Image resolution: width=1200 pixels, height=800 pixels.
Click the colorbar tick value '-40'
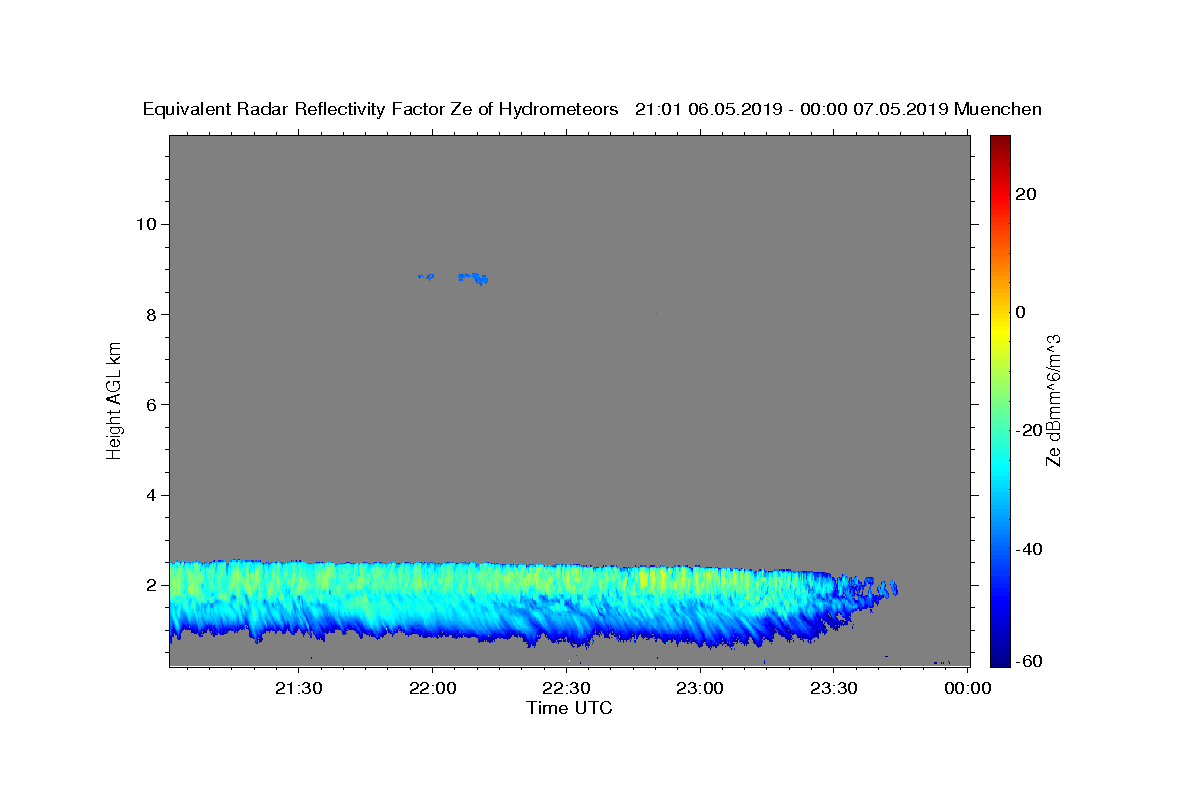(x=1030, y=548)
